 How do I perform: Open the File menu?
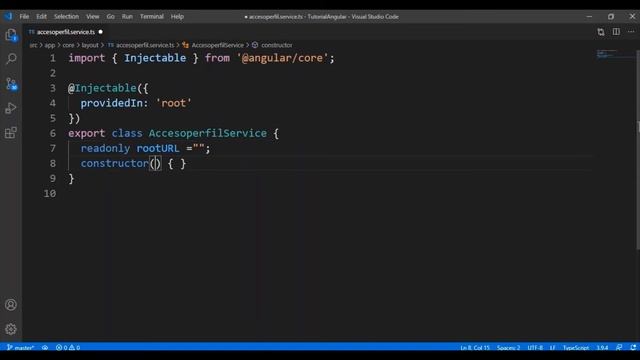(x=24, y=17)
